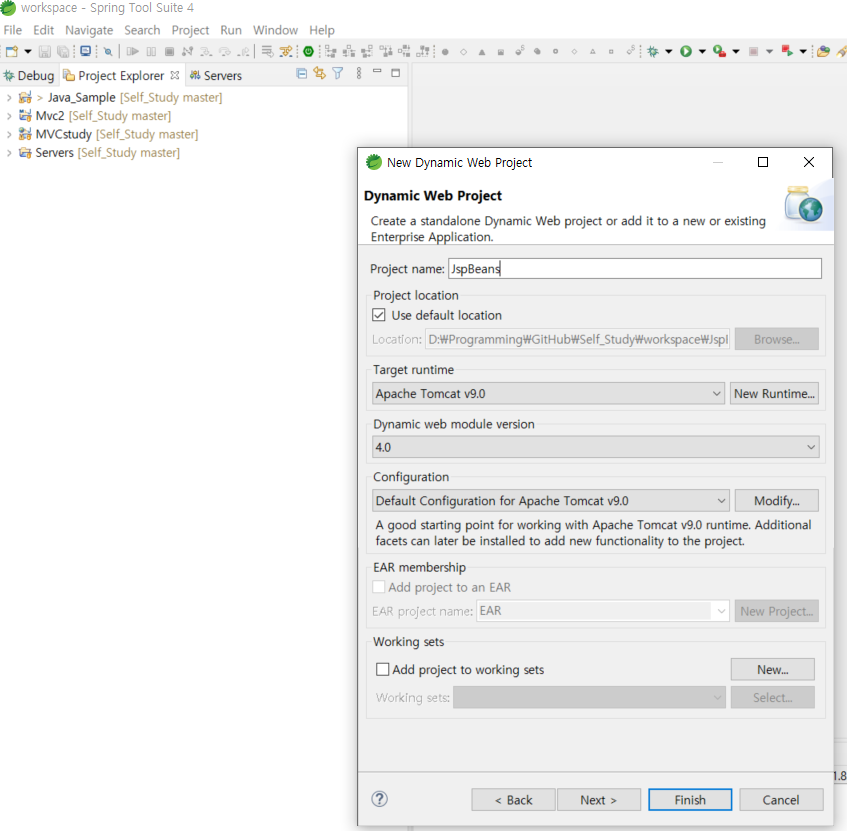Maximize the New Dynamic Web Project dialog
847x831 pixels.
tap(763, 162)
